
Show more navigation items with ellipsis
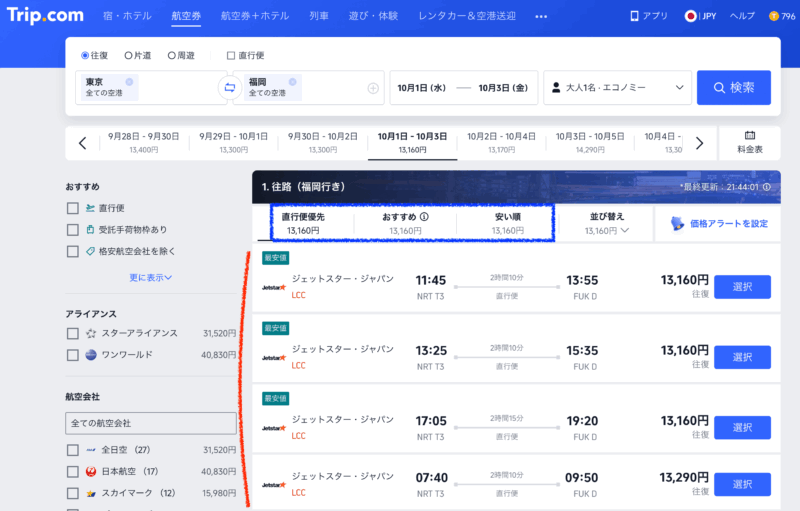coord(541,16)
